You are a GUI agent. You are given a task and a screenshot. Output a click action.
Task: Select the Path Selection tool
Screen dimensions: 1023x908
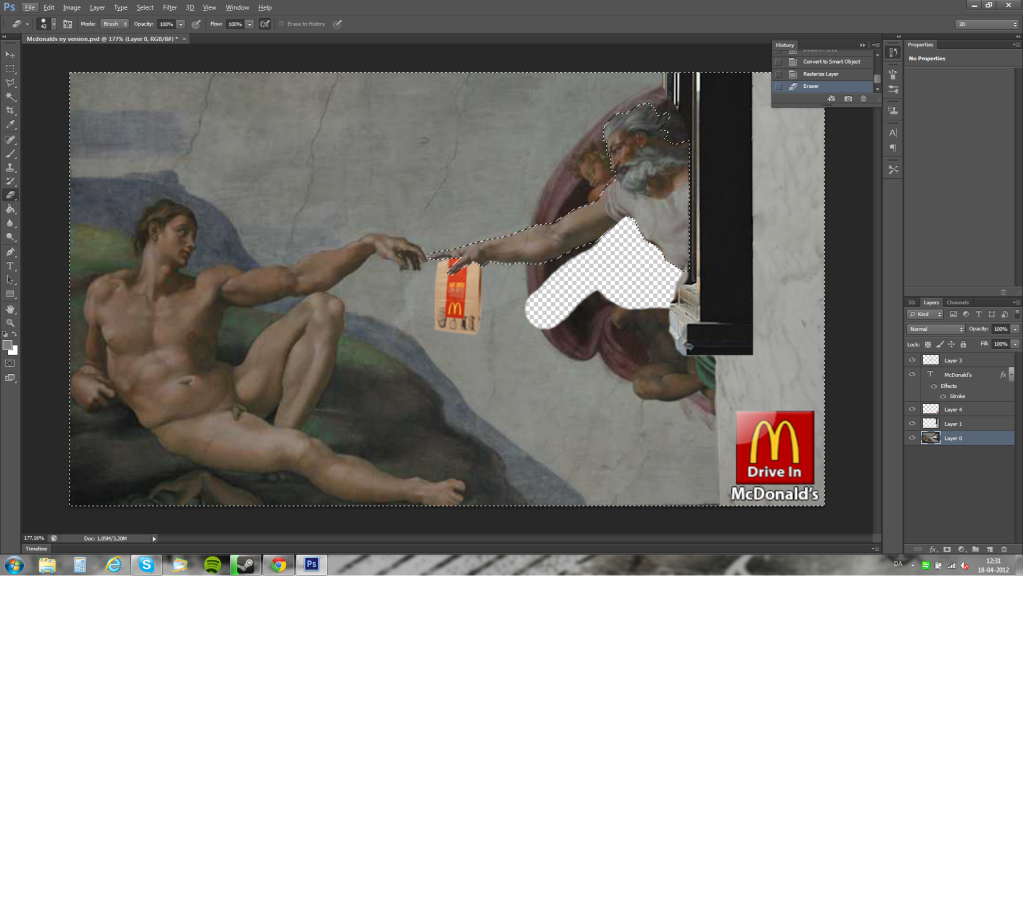pos(10,280)
